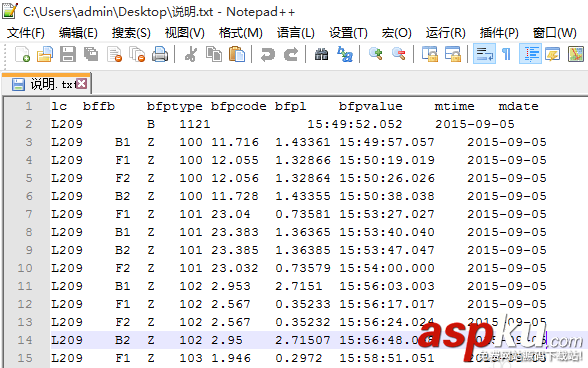Click the Notepad++ title bar app icon

pos(9,10)
